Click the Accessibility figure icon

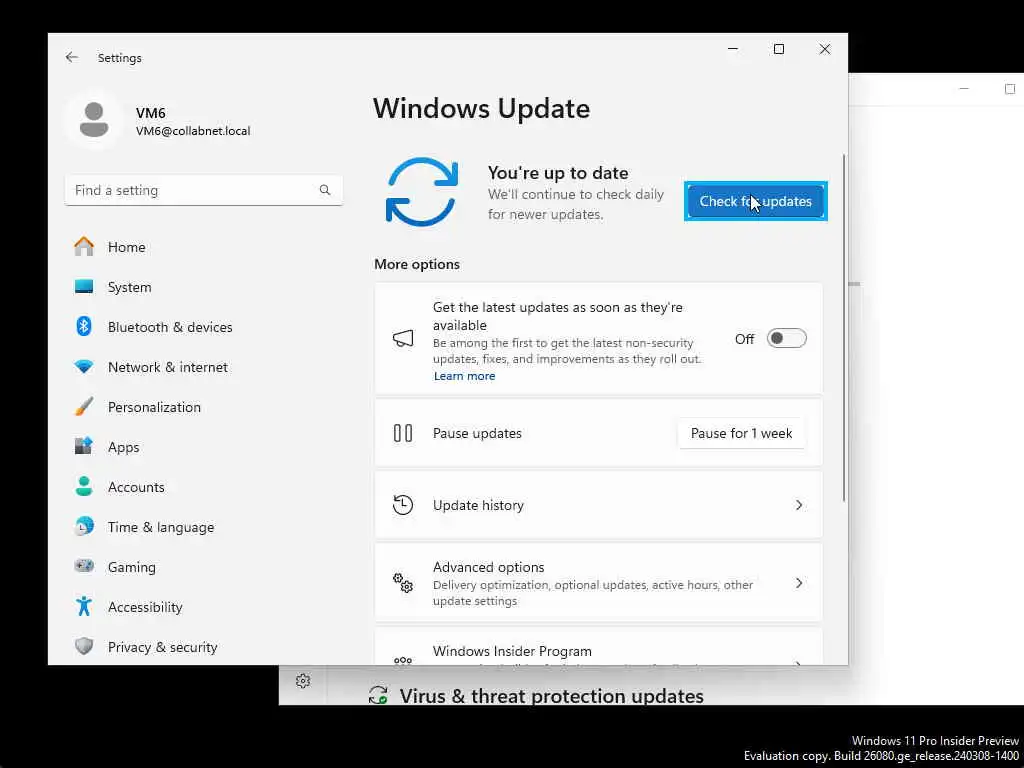84,607
